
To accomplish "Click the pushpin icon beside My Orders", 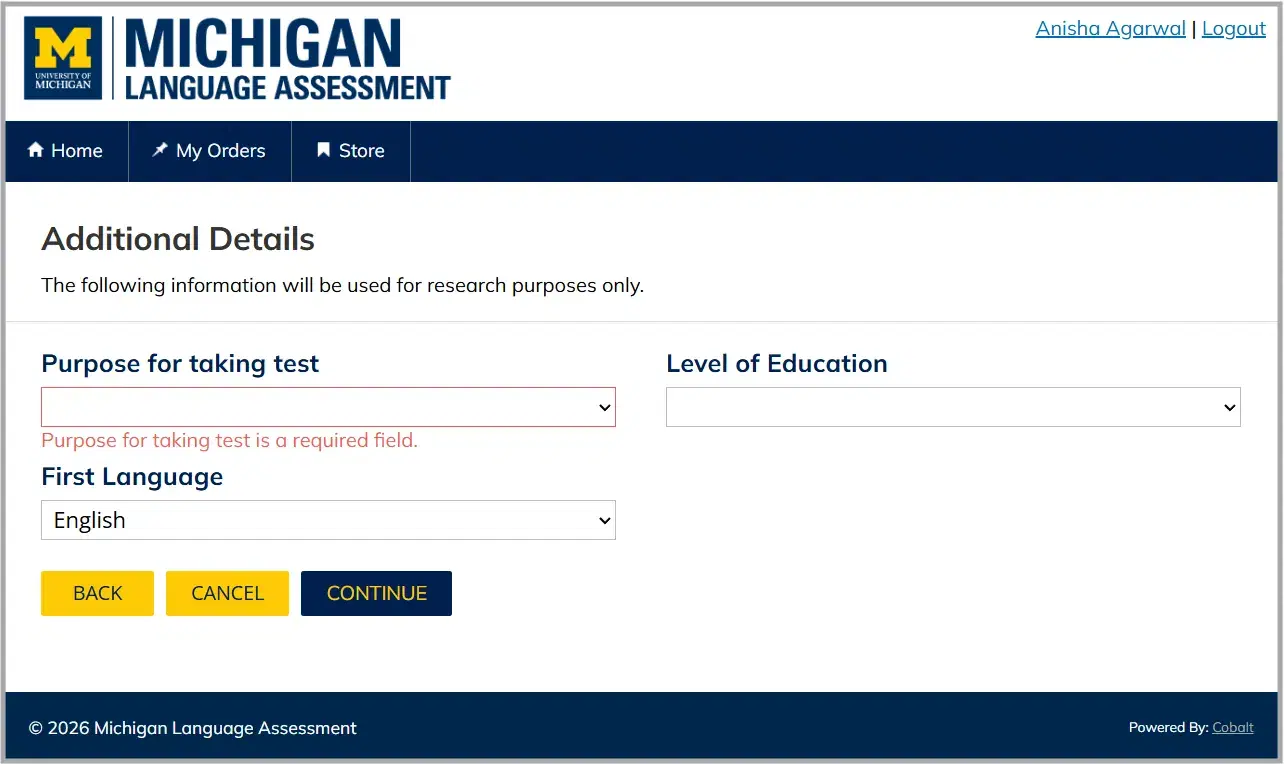I will [x=159, y=150].
